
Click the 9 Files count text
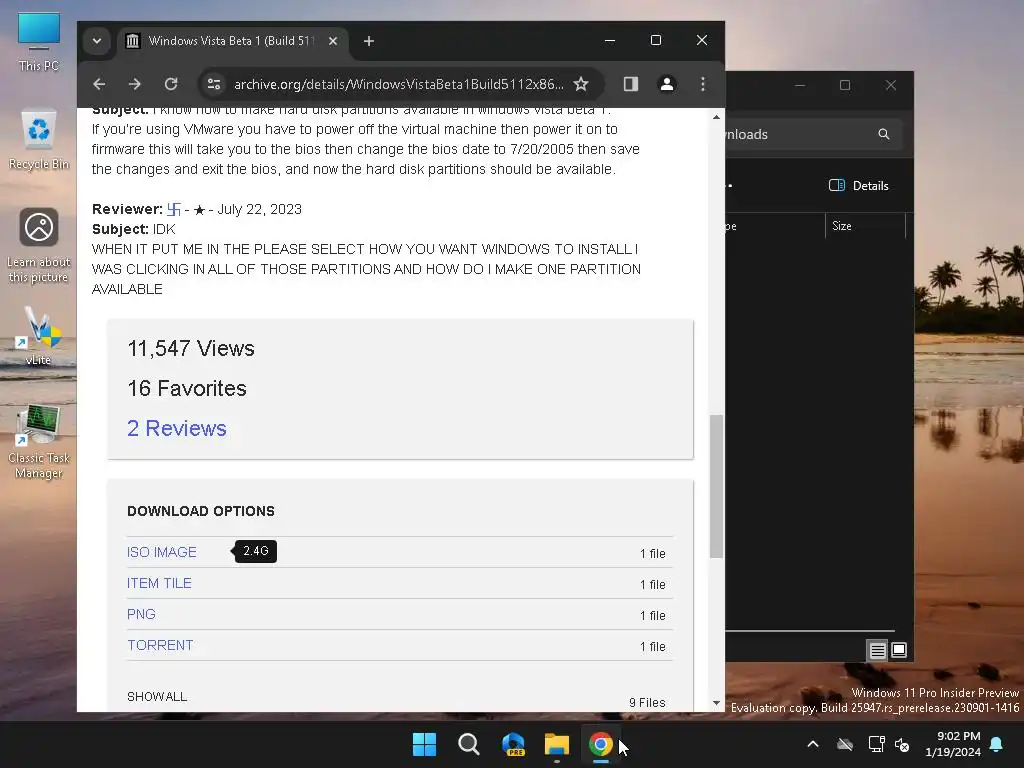pos(647,703)
